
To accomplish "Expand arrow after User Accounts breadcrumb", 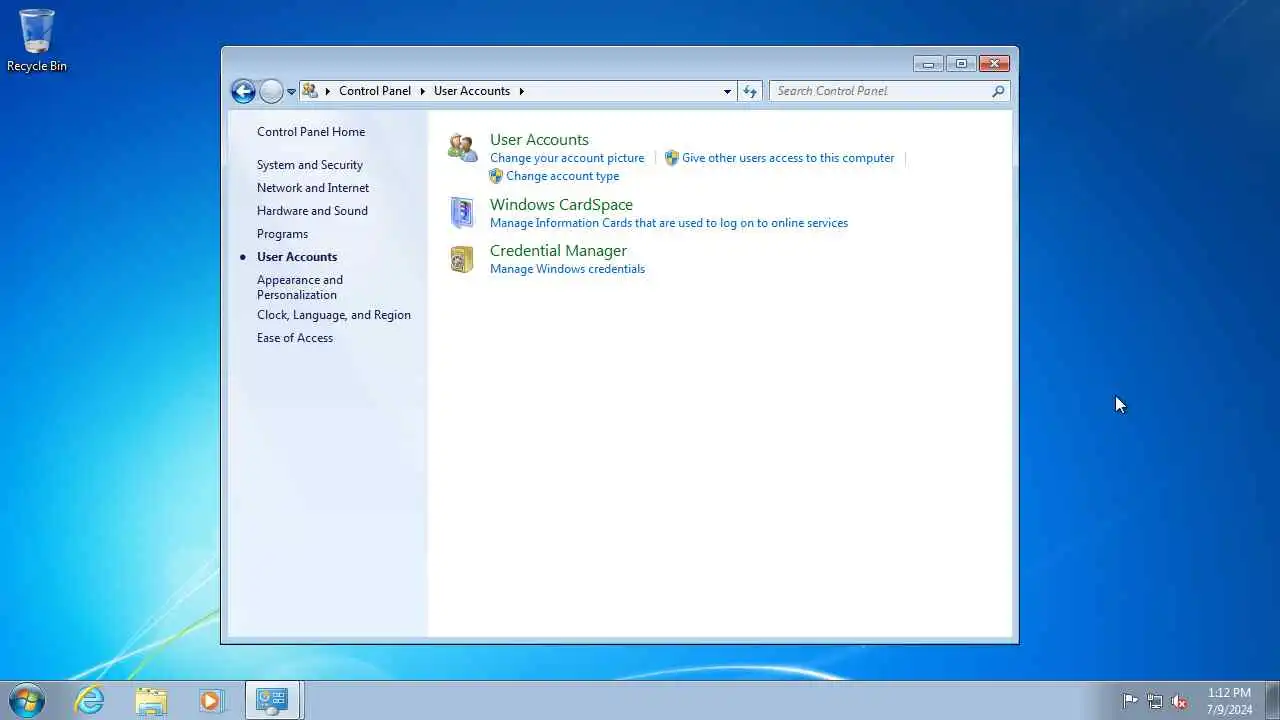I will click(521, 91).
